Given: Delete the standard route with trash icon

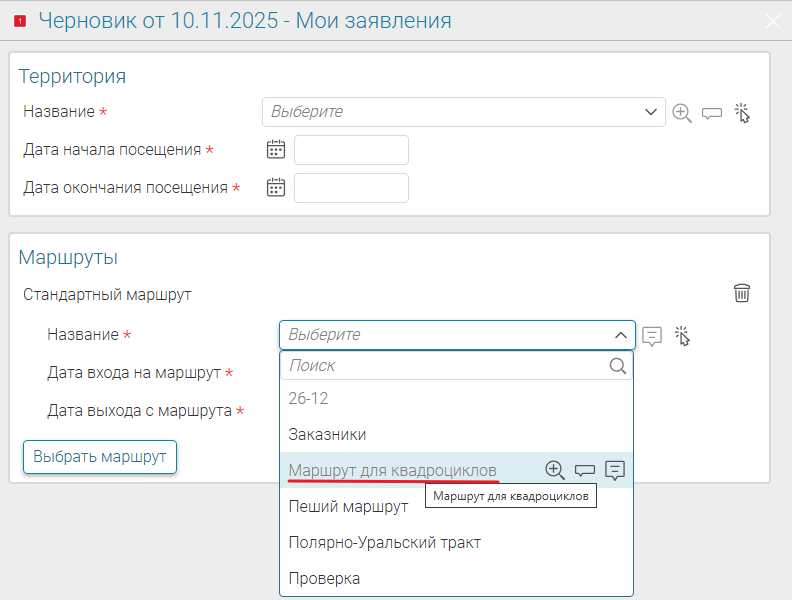Looking at the screenshot, I should (x=742, y=293).
